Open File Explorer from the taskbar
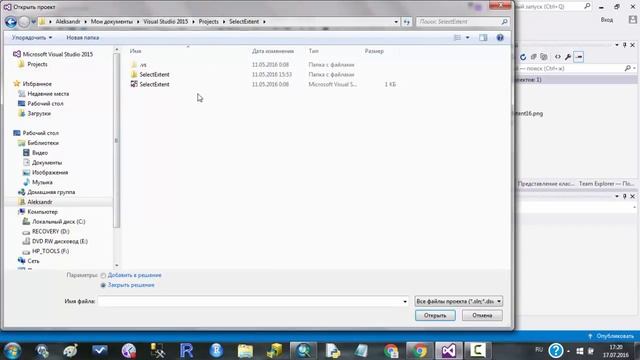Viewport: 640px width, 360px height. click(245, 351)
